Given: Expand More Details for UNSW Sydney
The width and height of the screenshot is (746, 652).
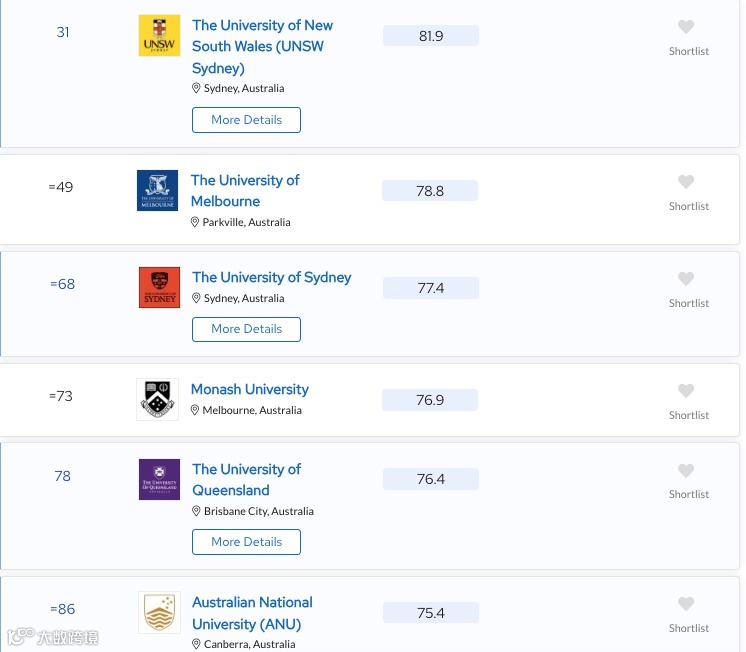Looking at the screenshot, I should (x=246, y=120).
